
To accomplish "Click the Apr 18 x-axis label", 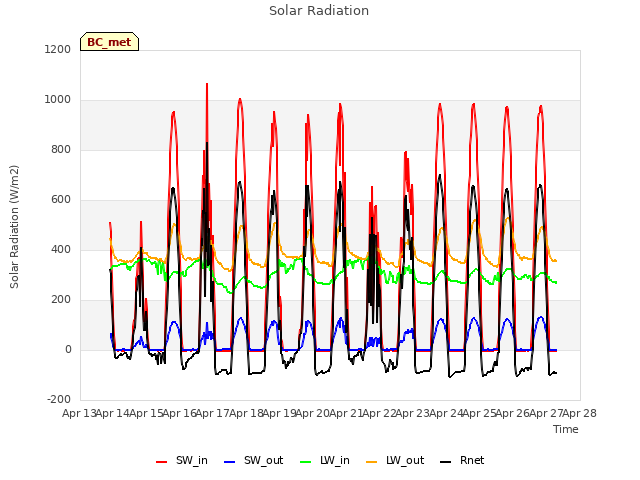I will pos(246,413).
